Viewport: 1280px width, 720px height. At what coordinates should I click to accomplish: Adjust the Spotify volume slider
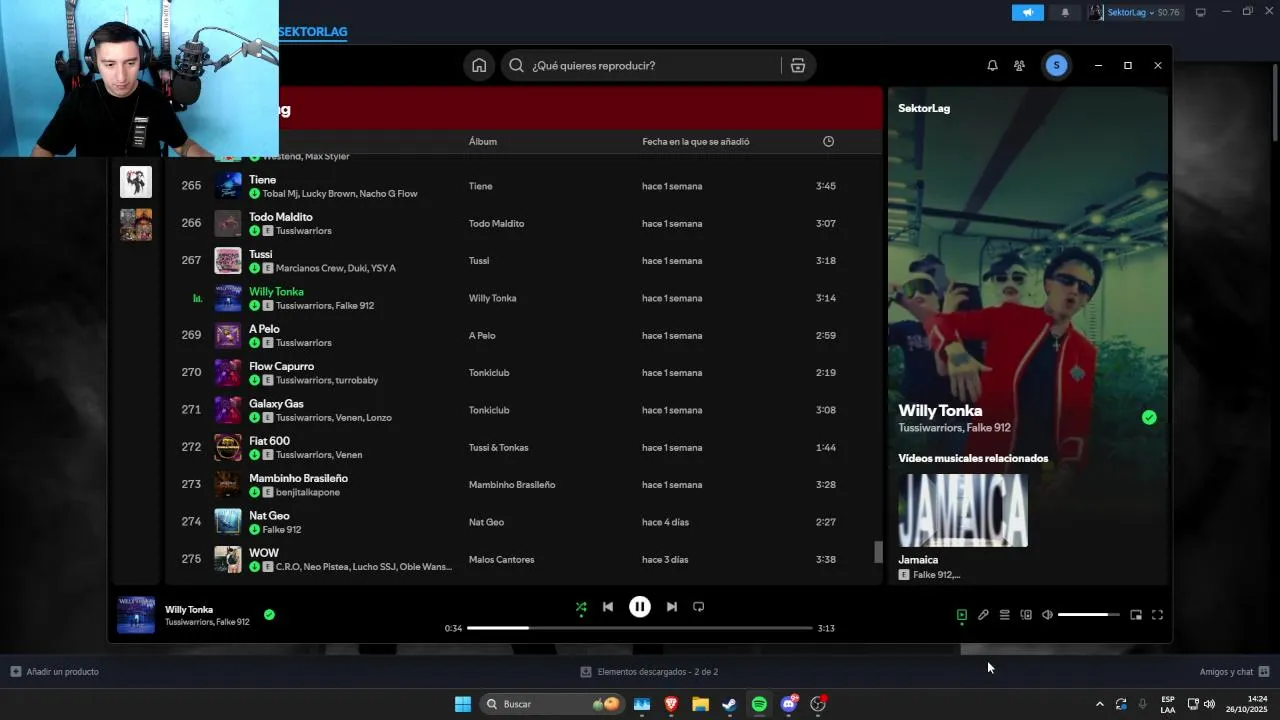point(1089,615)
